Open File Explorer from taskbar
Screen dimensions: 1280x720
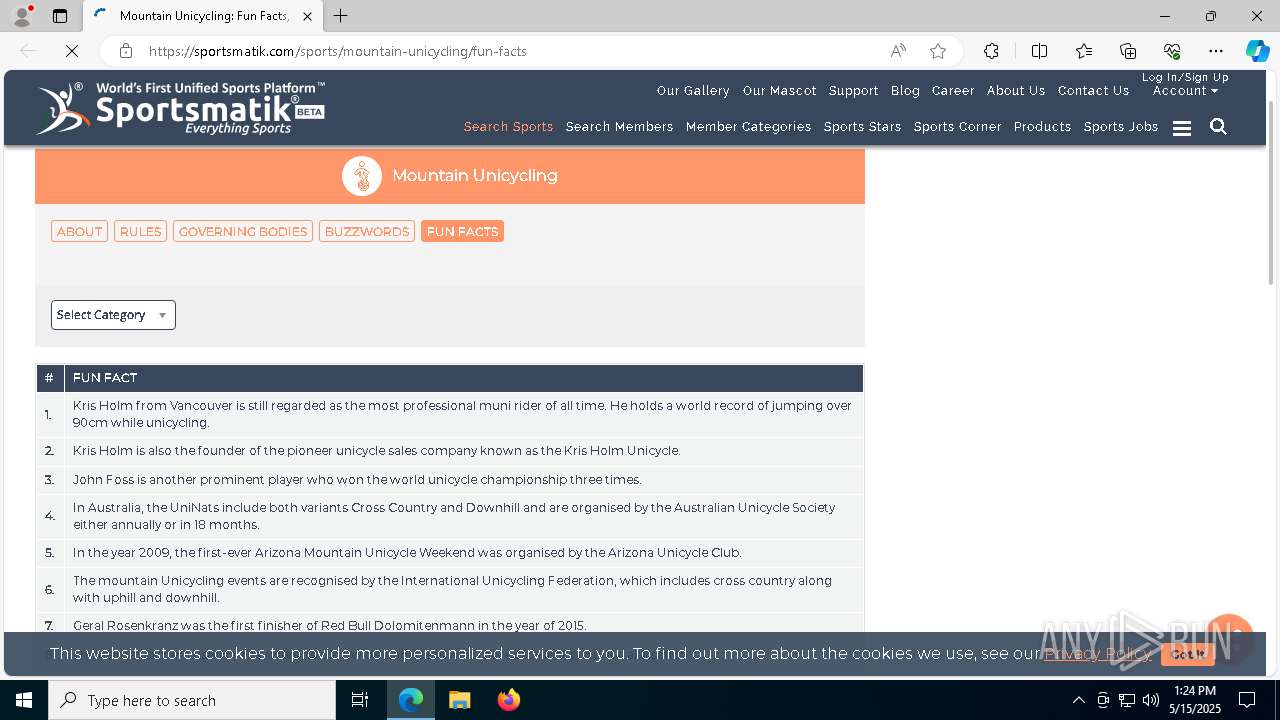click(x=459, y=700)
